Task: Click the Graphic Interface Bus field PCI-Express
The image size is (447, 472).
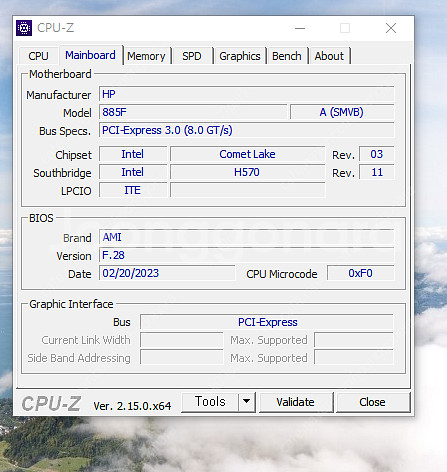Action: [267, 322]
